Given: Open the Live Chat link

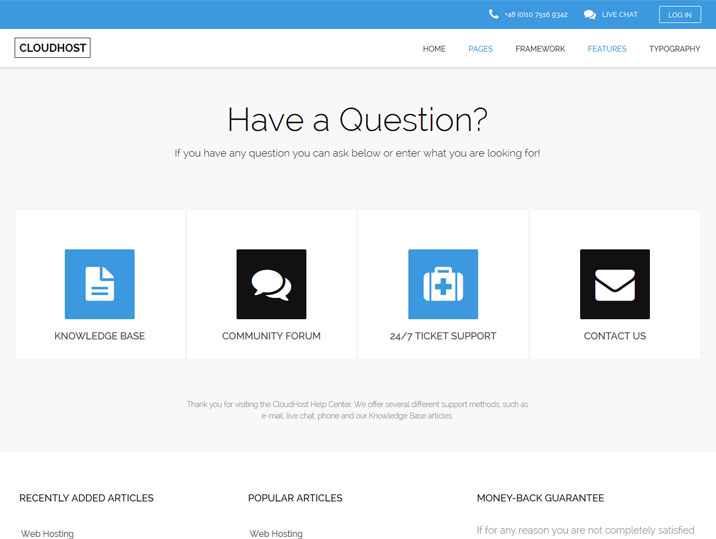Looking at the screenshot, I should 619,15.
